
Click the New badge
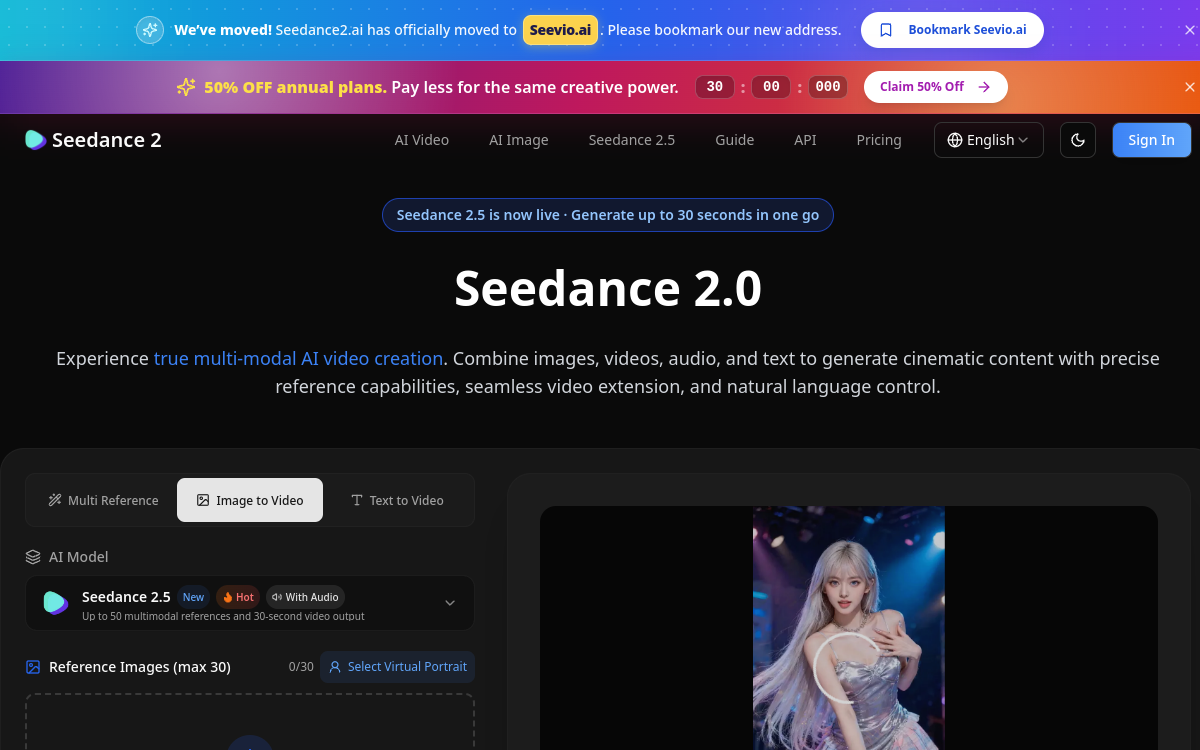[193, 597]
